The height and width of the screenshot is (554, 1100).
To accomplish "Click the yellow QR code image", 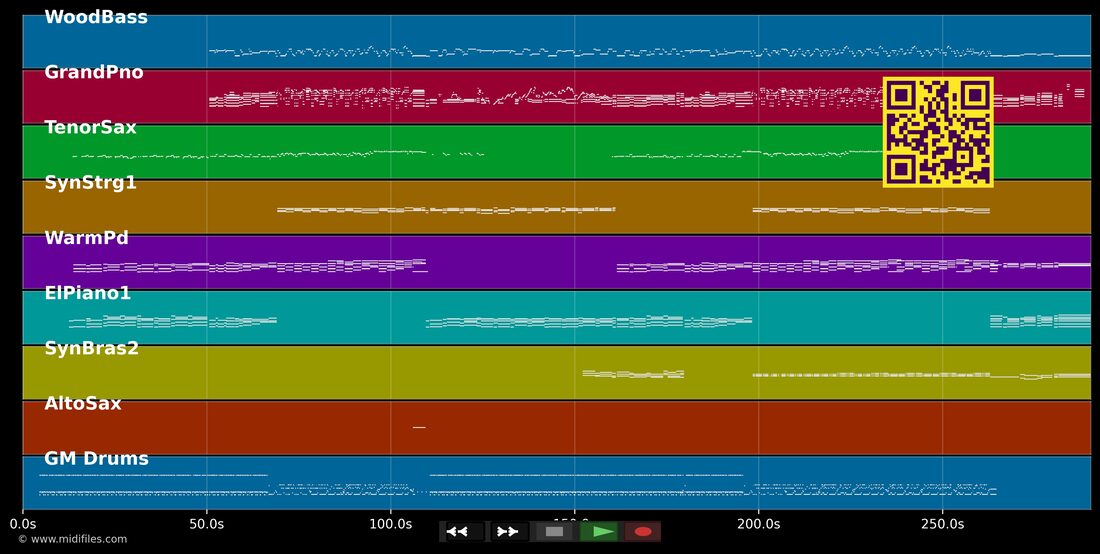I will 938,133.
